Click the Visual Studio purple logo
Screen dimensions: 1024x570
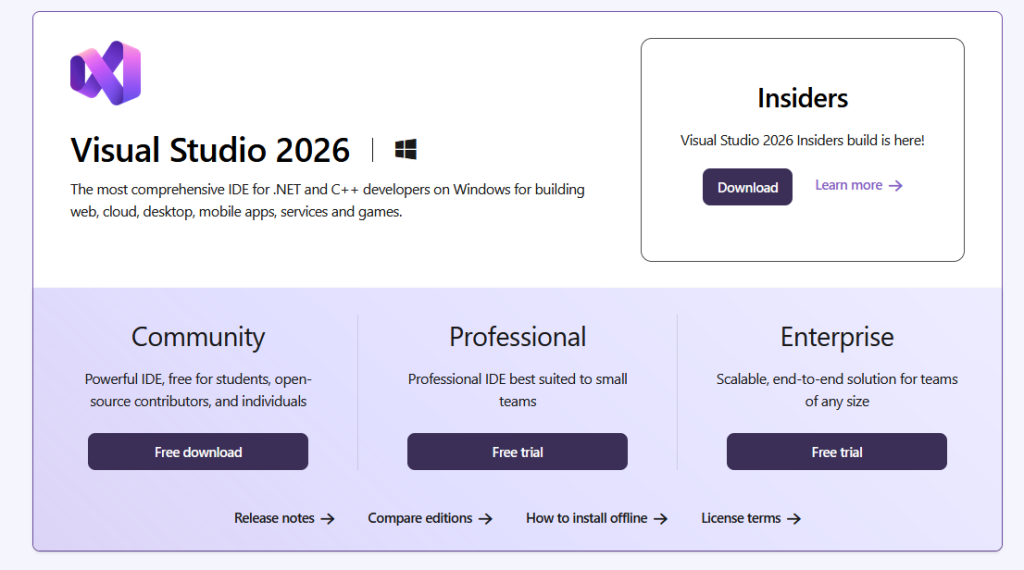point(106,72)
